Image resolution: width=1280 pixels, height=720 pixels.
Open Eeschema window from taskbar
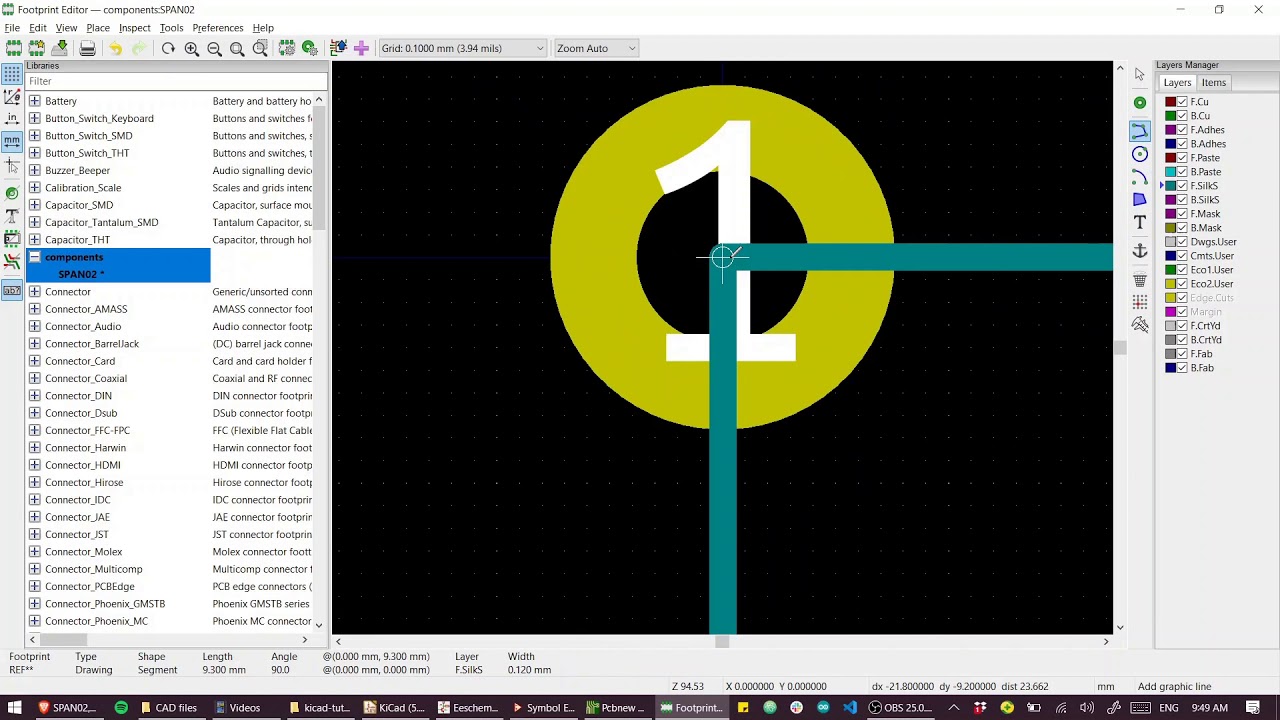pos(467,708)
